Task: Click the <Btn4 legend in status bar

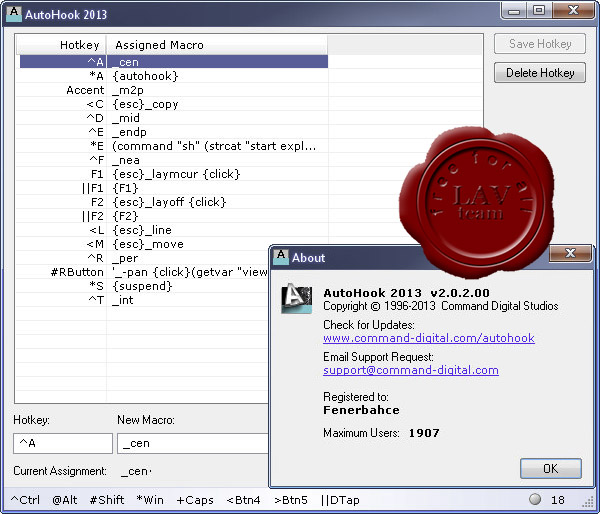Action: click(243, 500)
